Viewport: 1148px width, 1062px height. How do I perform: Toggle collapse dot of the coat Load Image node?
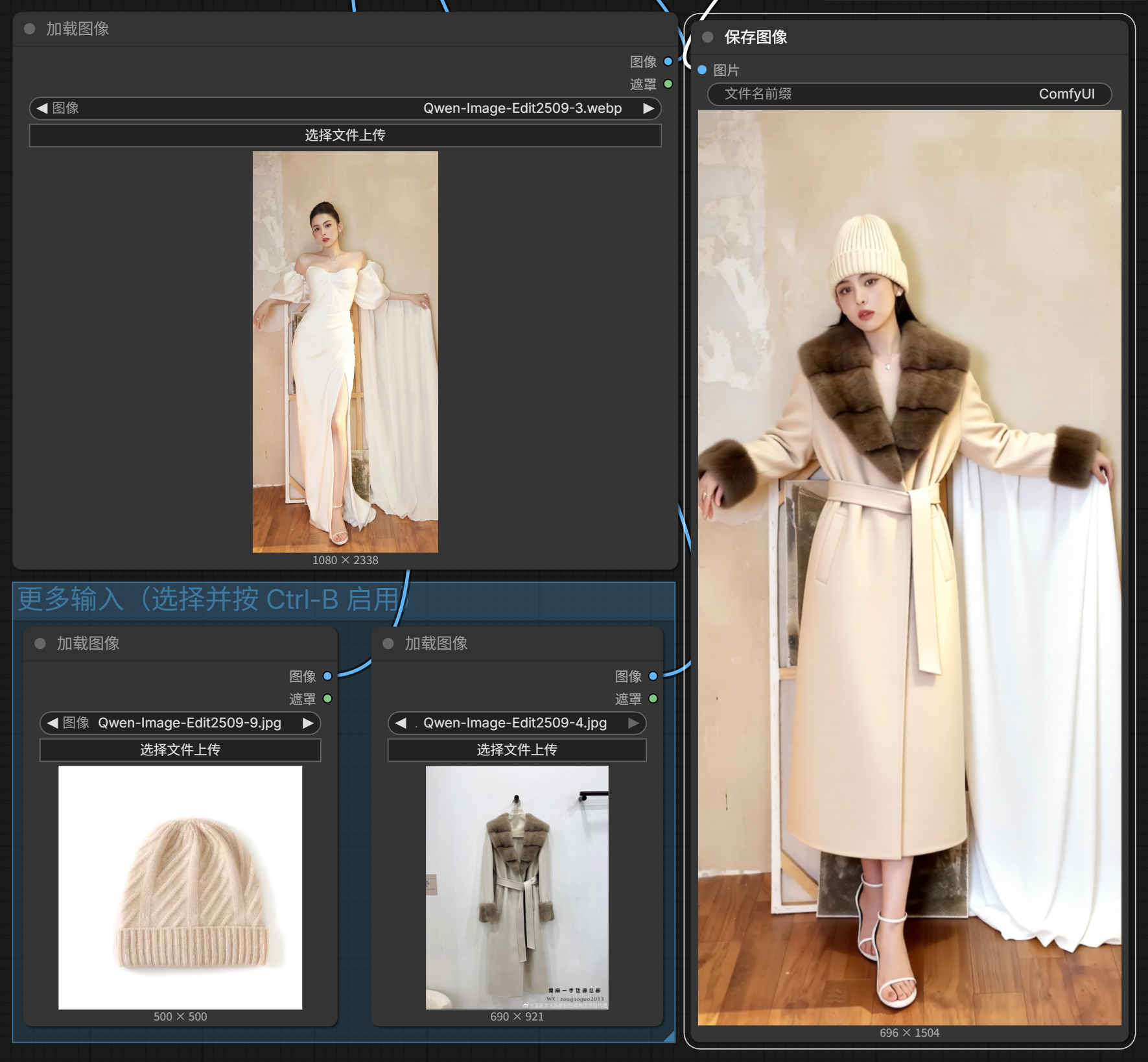tap(388, 643)
